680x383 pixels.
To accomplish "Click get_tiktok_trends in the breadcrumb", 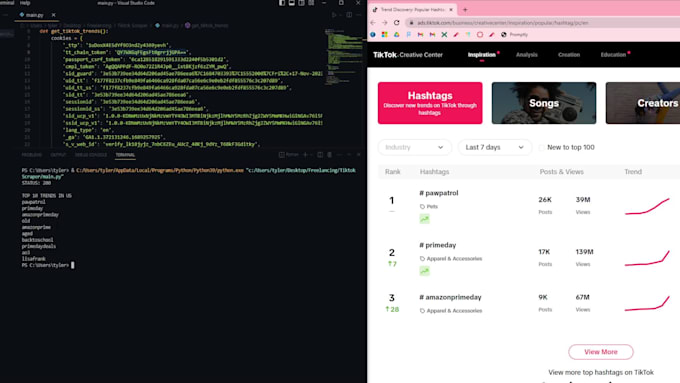I will pos(207,26).
